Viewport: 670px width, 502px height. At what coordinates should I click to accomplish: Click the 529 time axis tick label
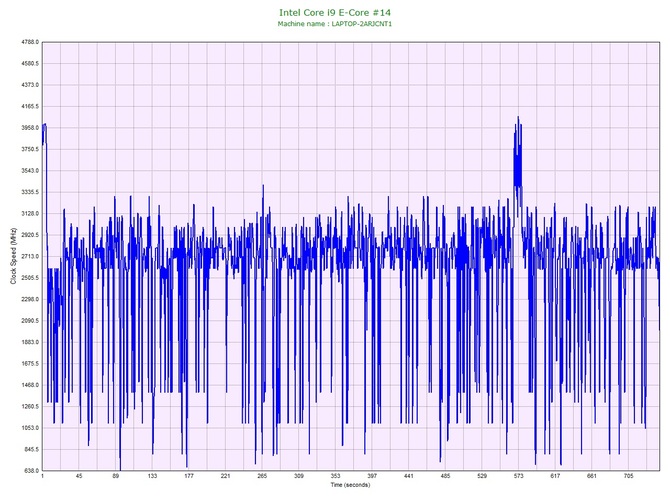pos(482,476)
